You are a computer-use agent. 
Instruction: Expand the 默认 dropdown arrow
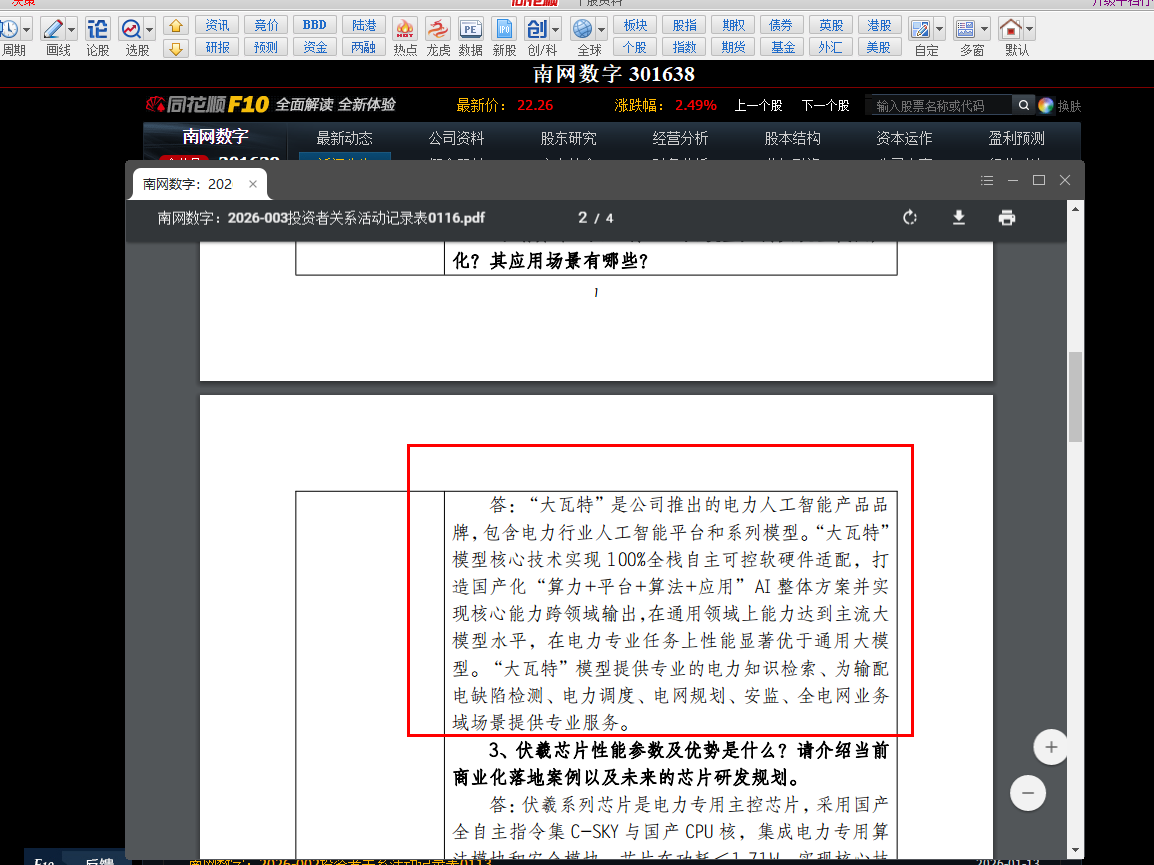(x=1029, y=30)
